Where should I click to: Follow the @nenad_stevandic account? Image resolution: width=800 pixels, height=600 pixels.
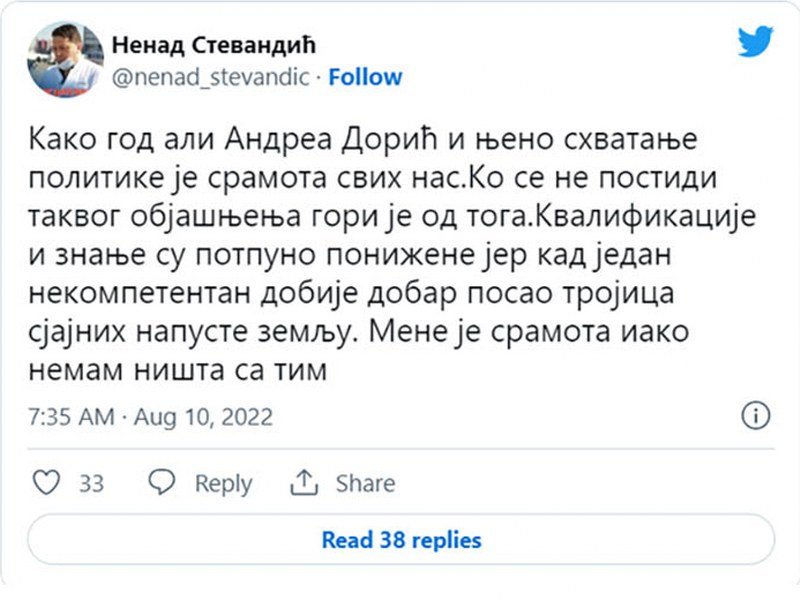coord(365,77)
